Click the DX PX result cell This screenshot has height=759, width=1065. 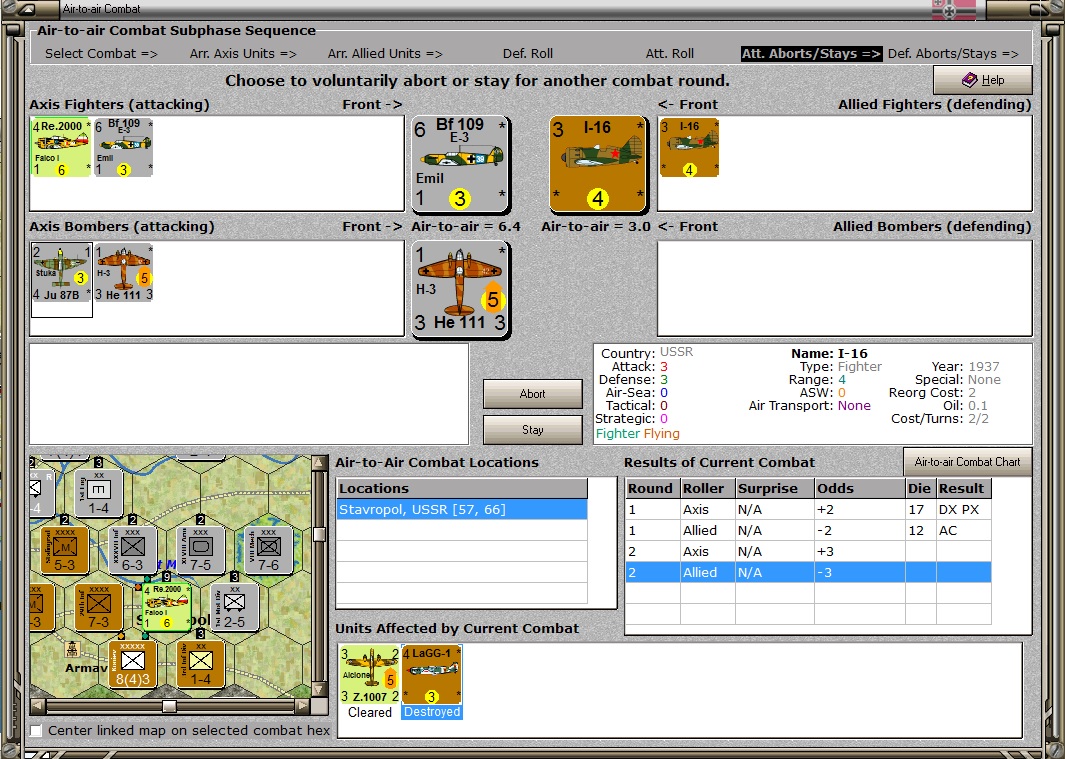[x=963, y=509]
